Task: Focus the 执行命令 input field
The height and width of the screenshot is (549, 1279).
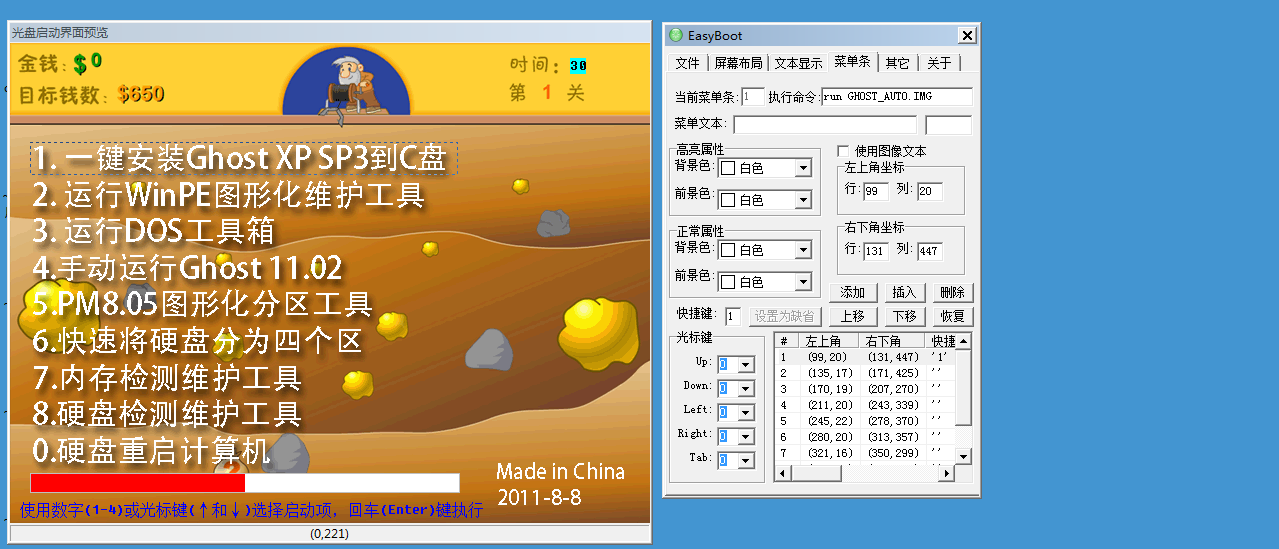Action: (896, 97)
